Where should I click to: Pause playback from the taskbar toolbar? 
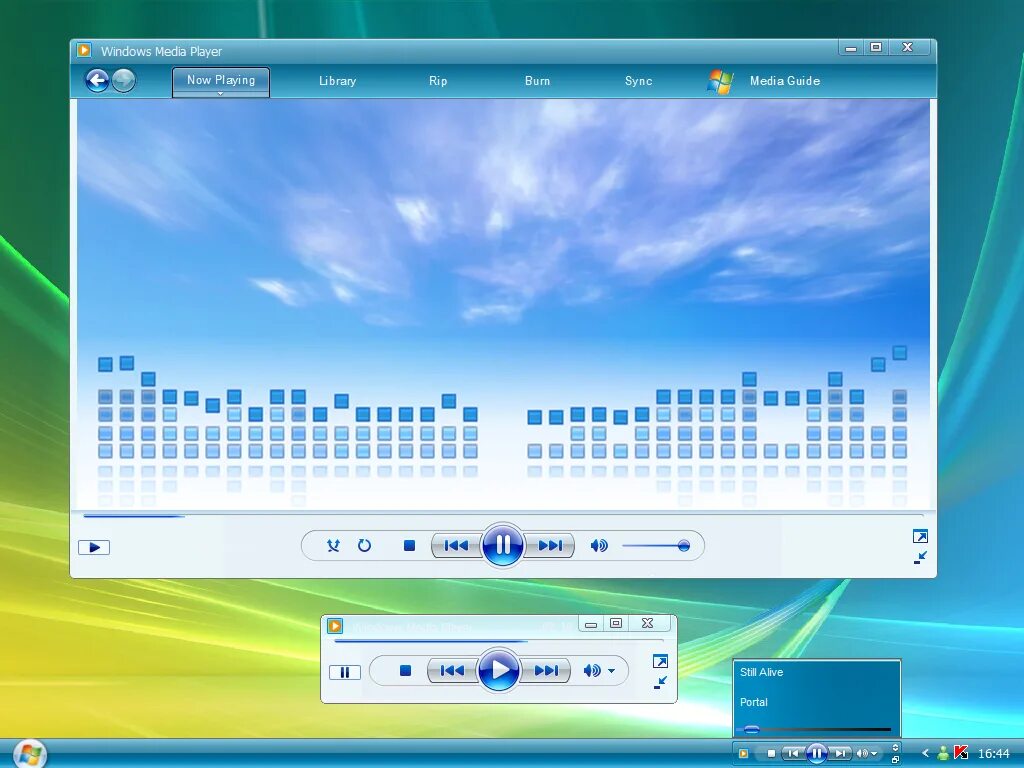tap(817, 753)
